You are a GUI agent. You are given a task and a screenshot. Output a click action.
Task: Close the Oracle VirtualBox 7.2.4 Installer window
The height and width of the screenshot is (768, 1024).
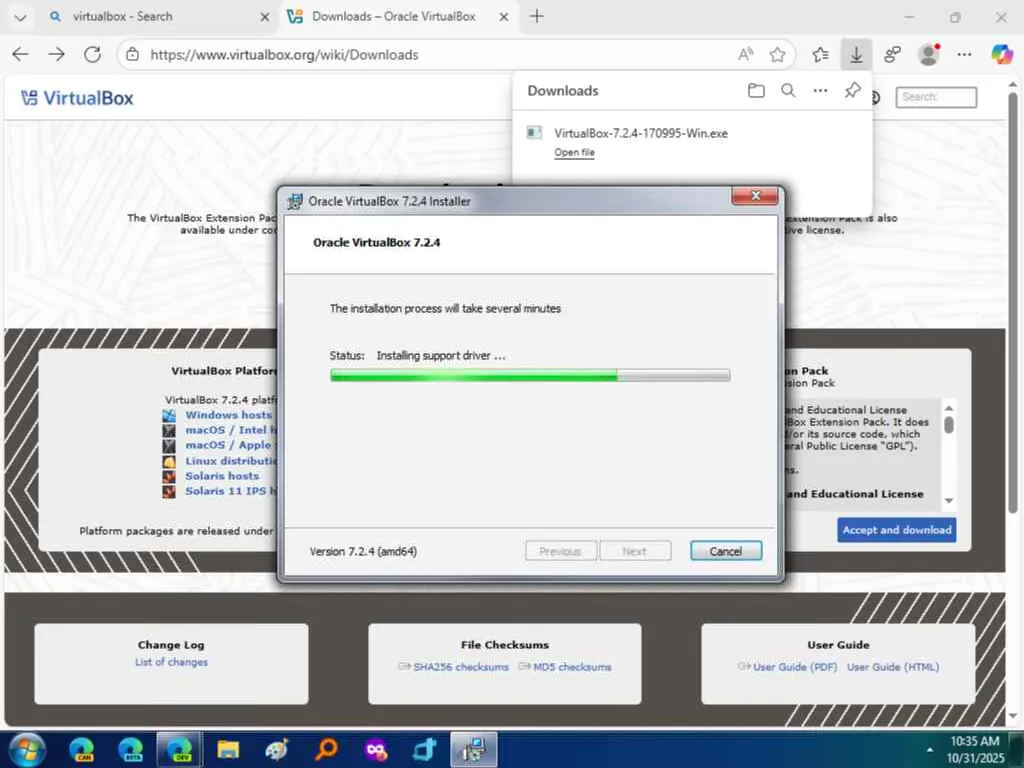[755, 195]
